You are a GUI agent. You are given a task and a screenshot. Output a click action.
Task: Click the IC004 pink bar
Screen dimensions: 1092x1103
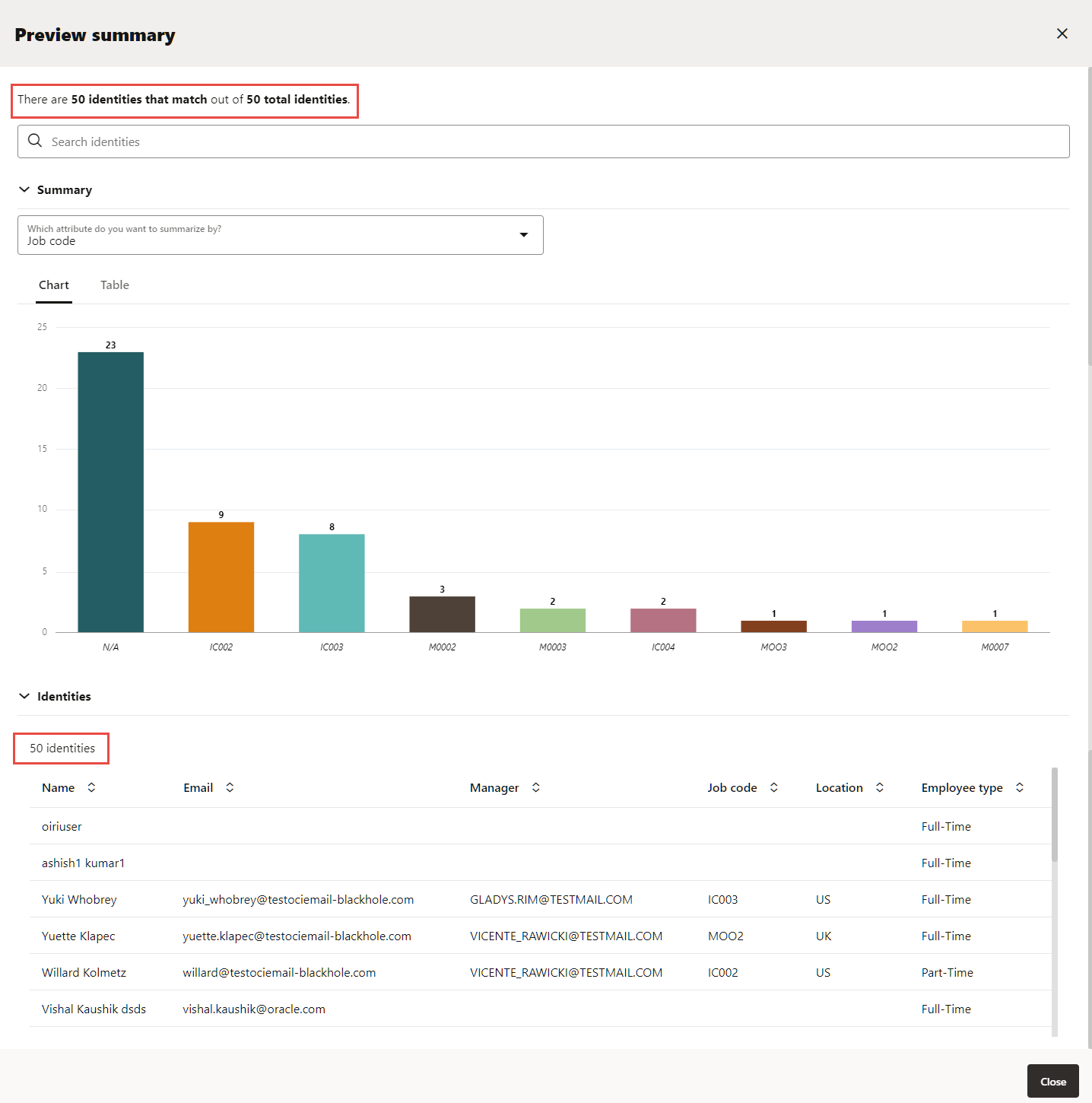(663, 620)
